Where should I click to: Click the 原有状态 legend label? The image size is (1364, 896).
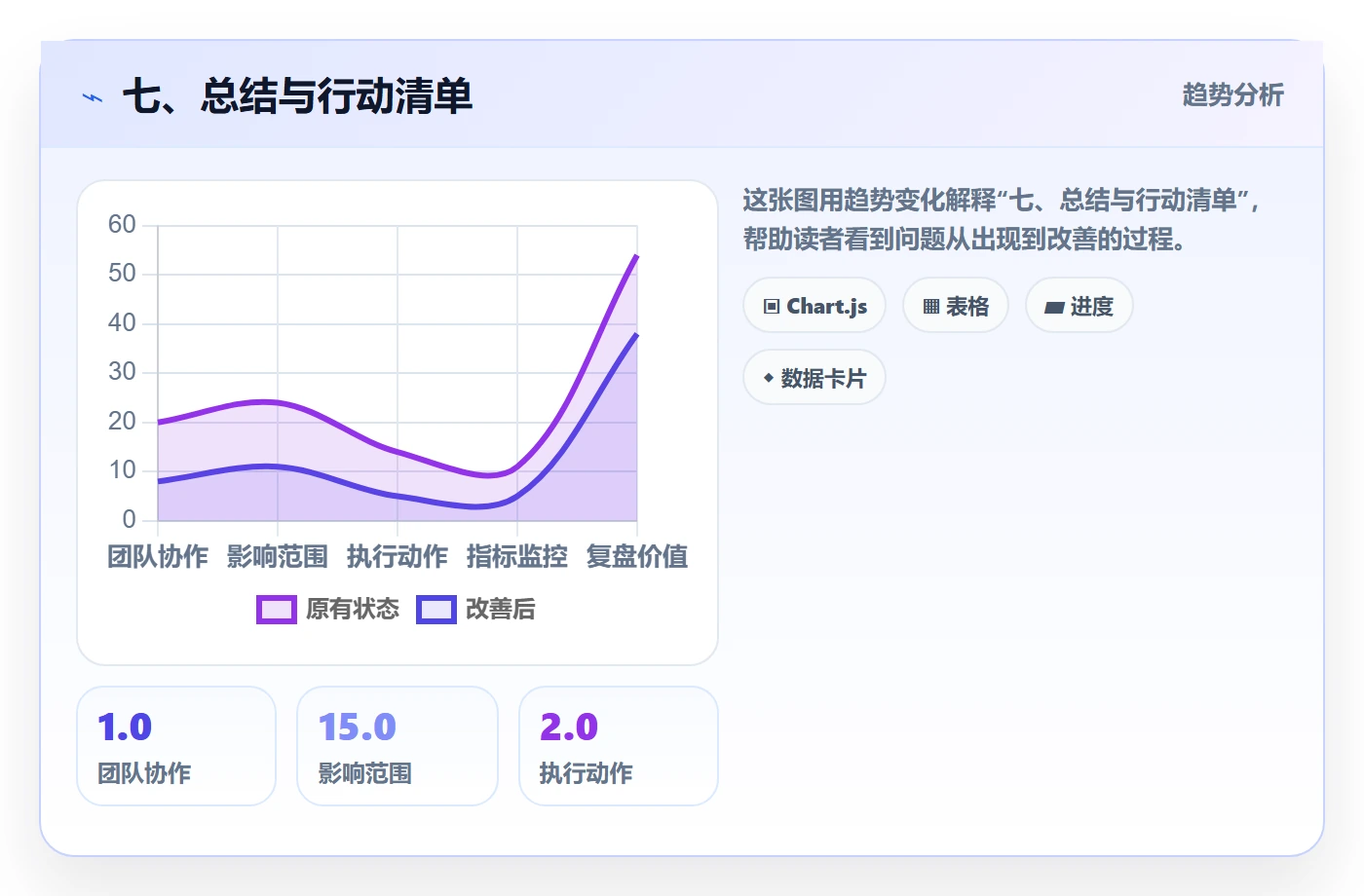(353, 610)
